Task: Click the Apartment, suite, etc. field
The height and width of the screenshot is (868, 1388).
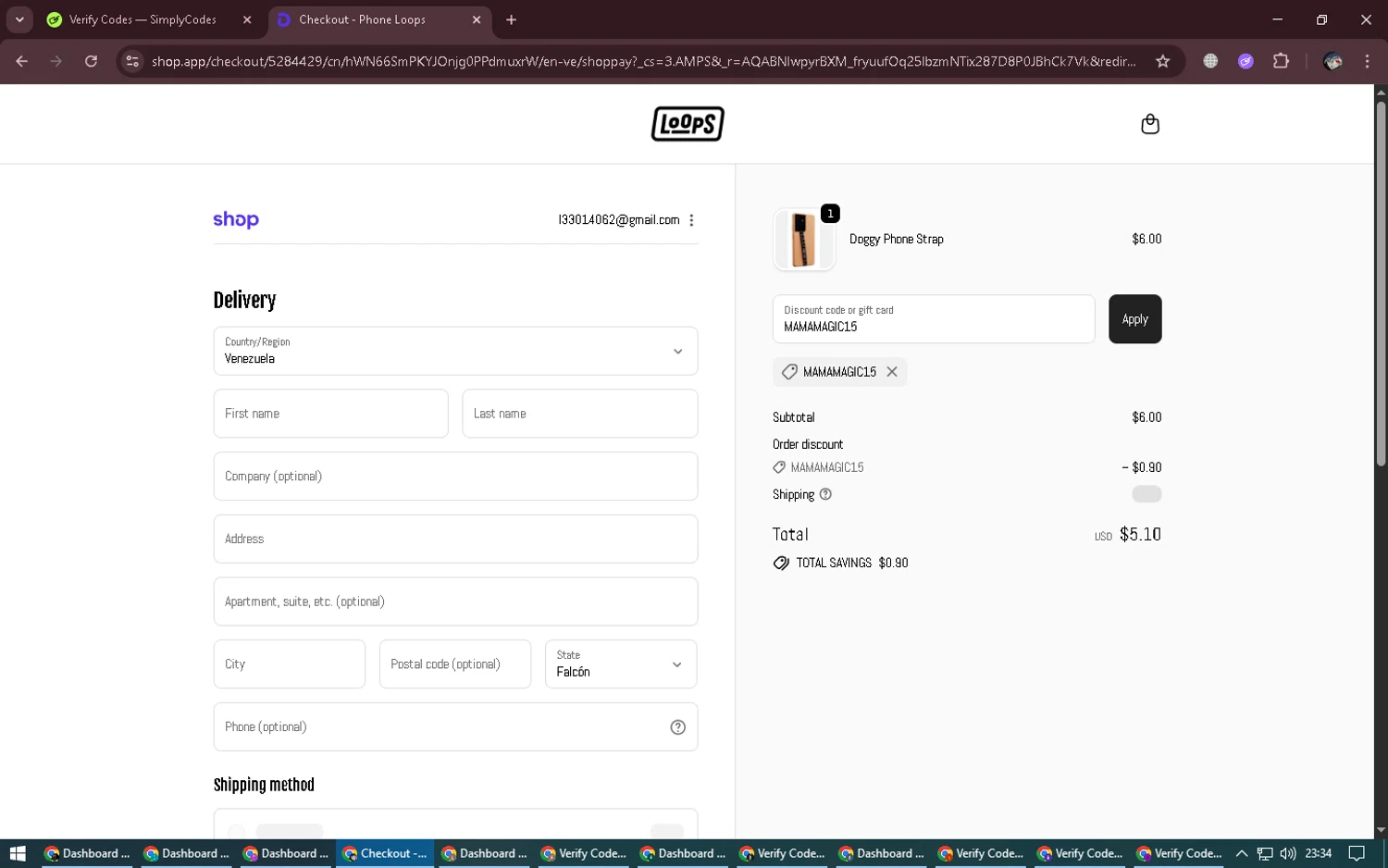Action: (455, 601)
